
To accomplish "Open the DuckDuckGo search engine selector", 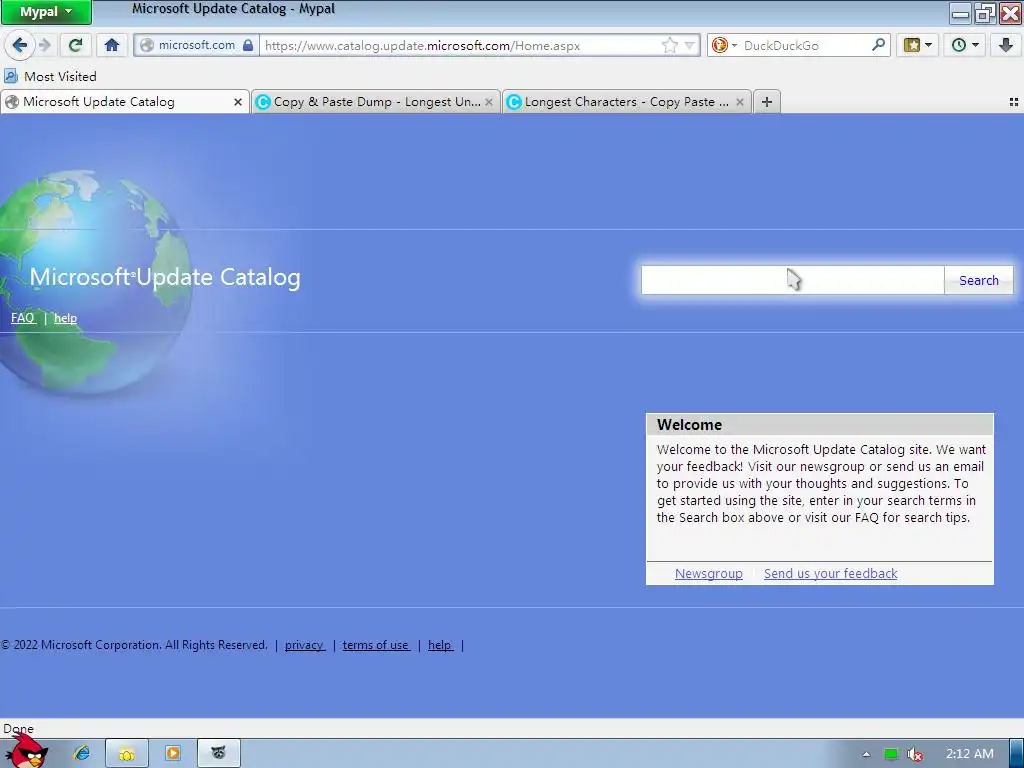I will pos(724,45).
